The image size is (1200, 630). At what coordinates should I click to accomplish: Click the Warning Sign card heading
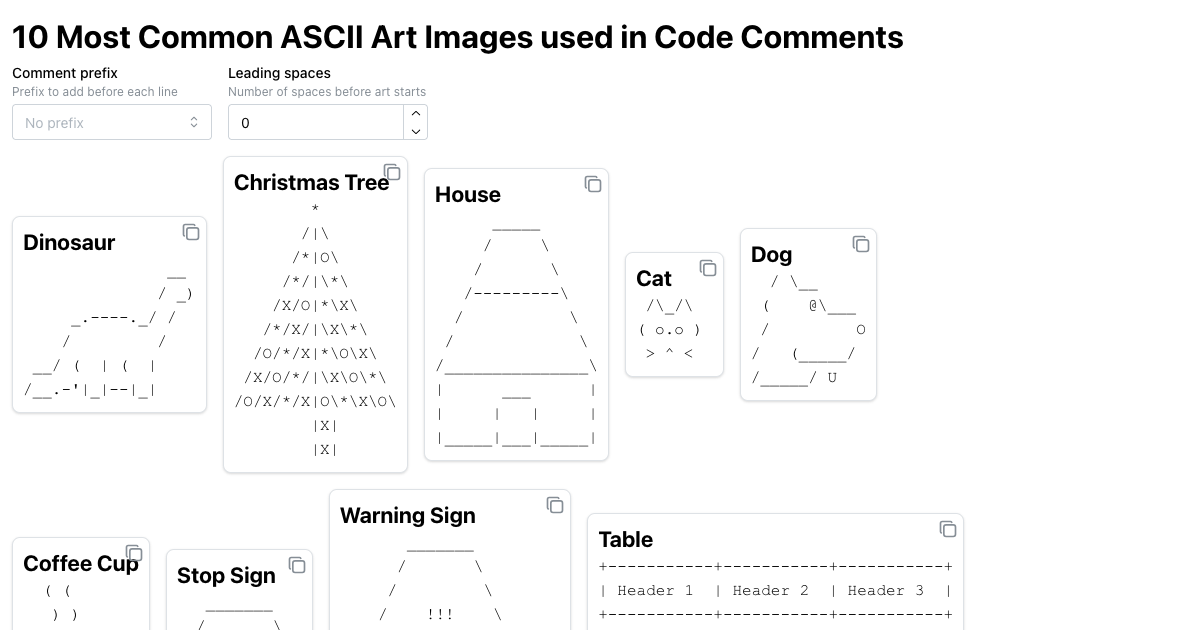[407, 515]
